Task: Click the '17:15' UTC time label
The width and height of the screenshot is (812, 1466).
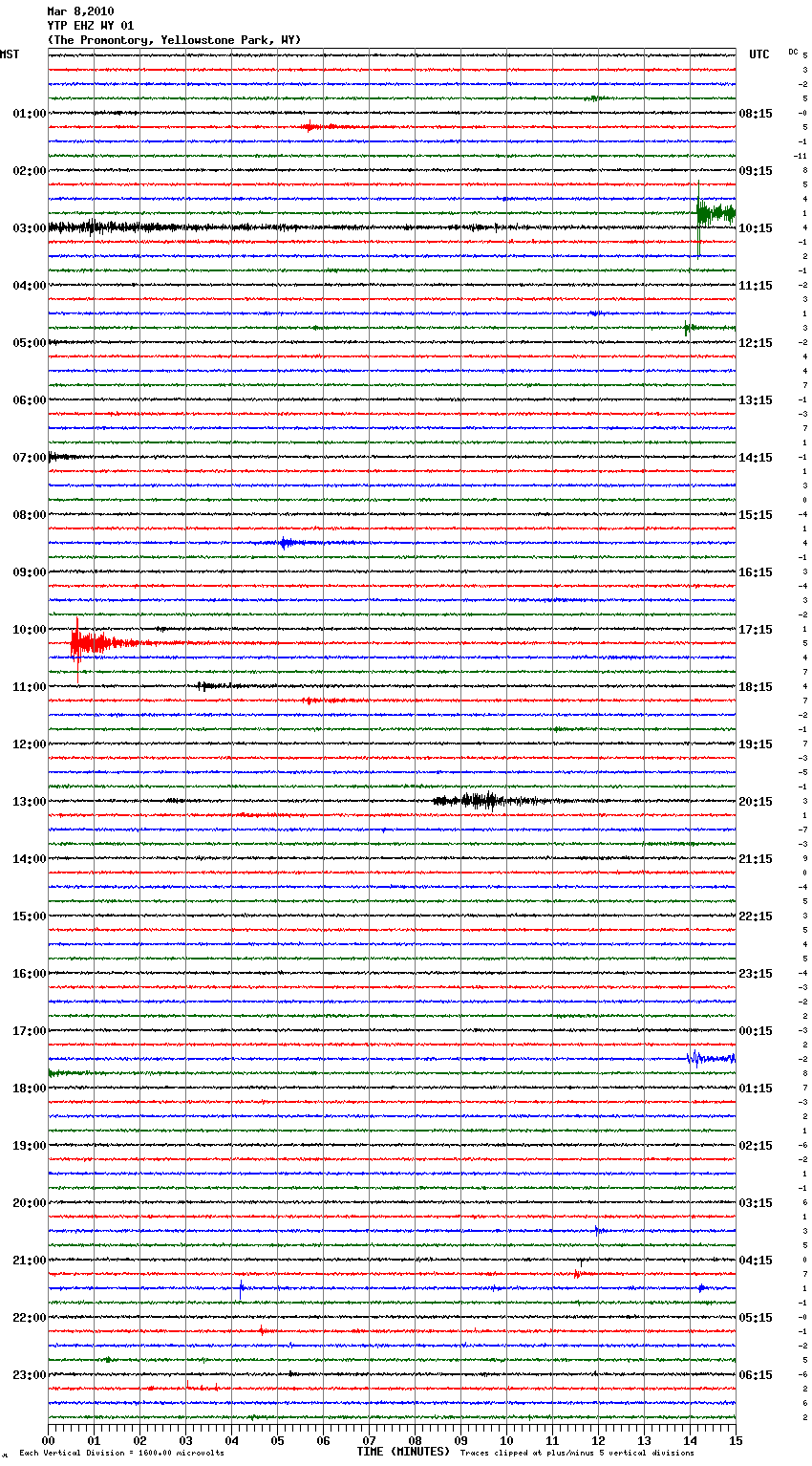Action: (756, 630)
